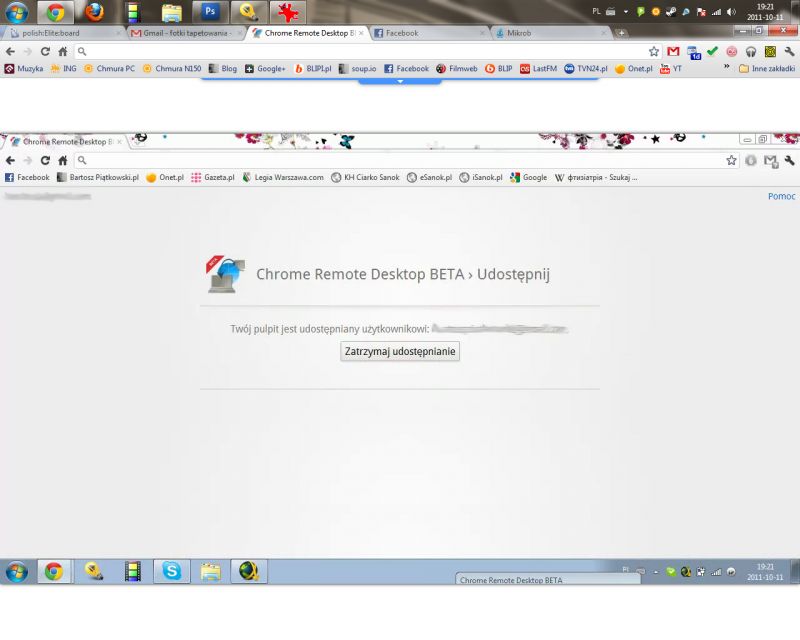Open Gazeta.pl bookmark

(213, 177)
